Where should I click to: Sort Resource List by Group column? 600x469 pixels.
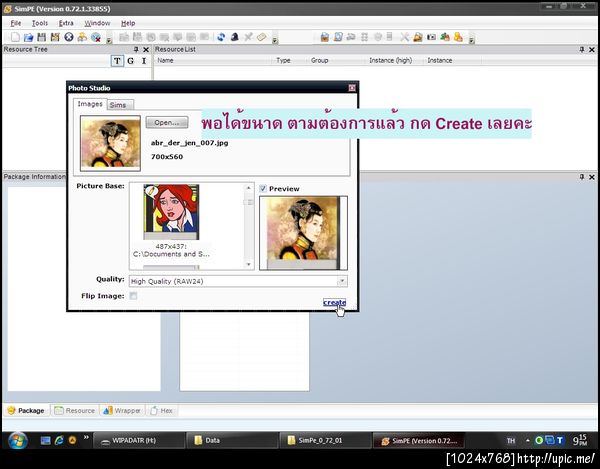pos(337,60)
